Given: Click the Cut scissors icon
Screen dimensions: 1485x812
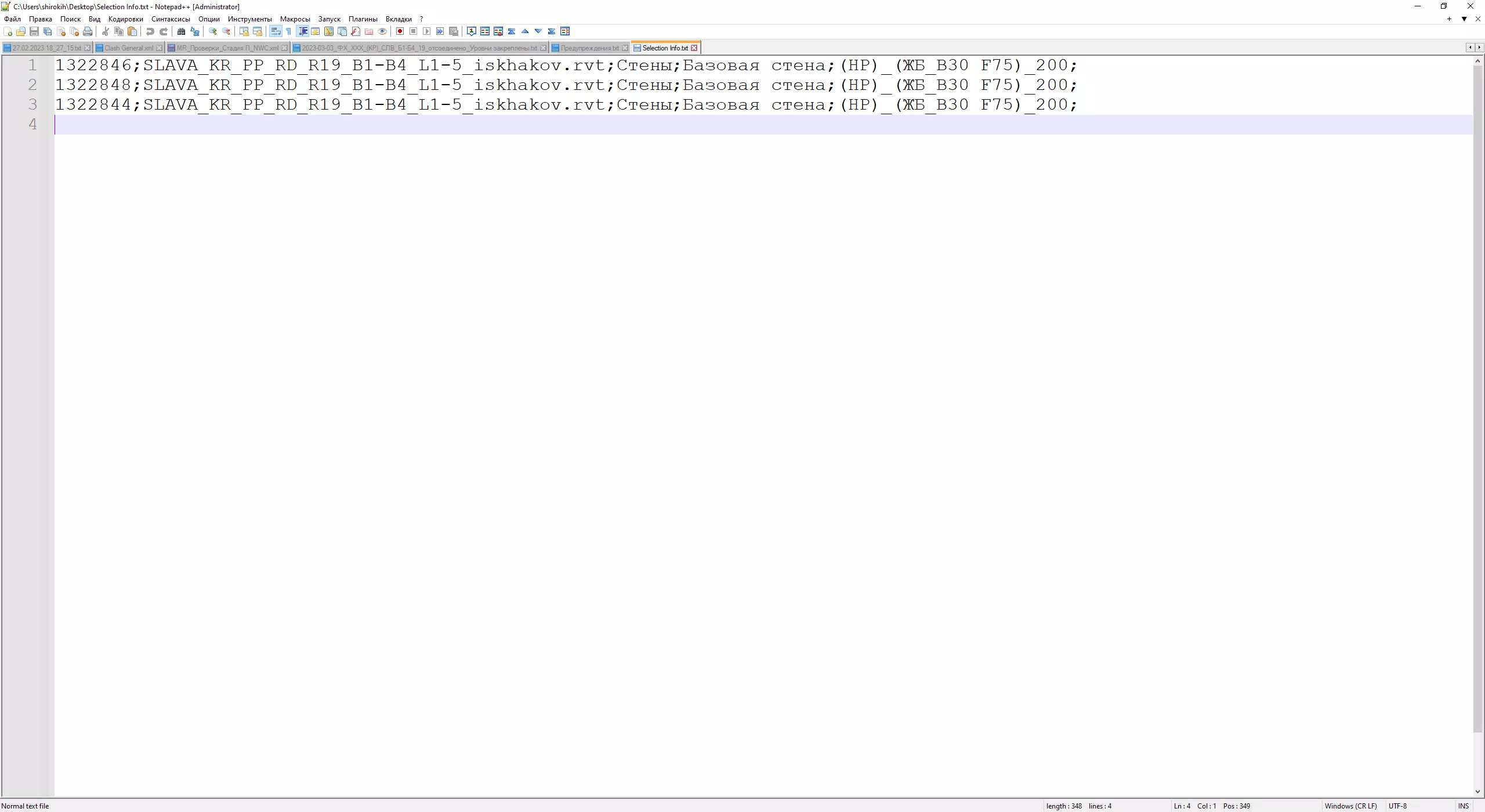Looking at the screenshot, I should click(x=106, y=31).
